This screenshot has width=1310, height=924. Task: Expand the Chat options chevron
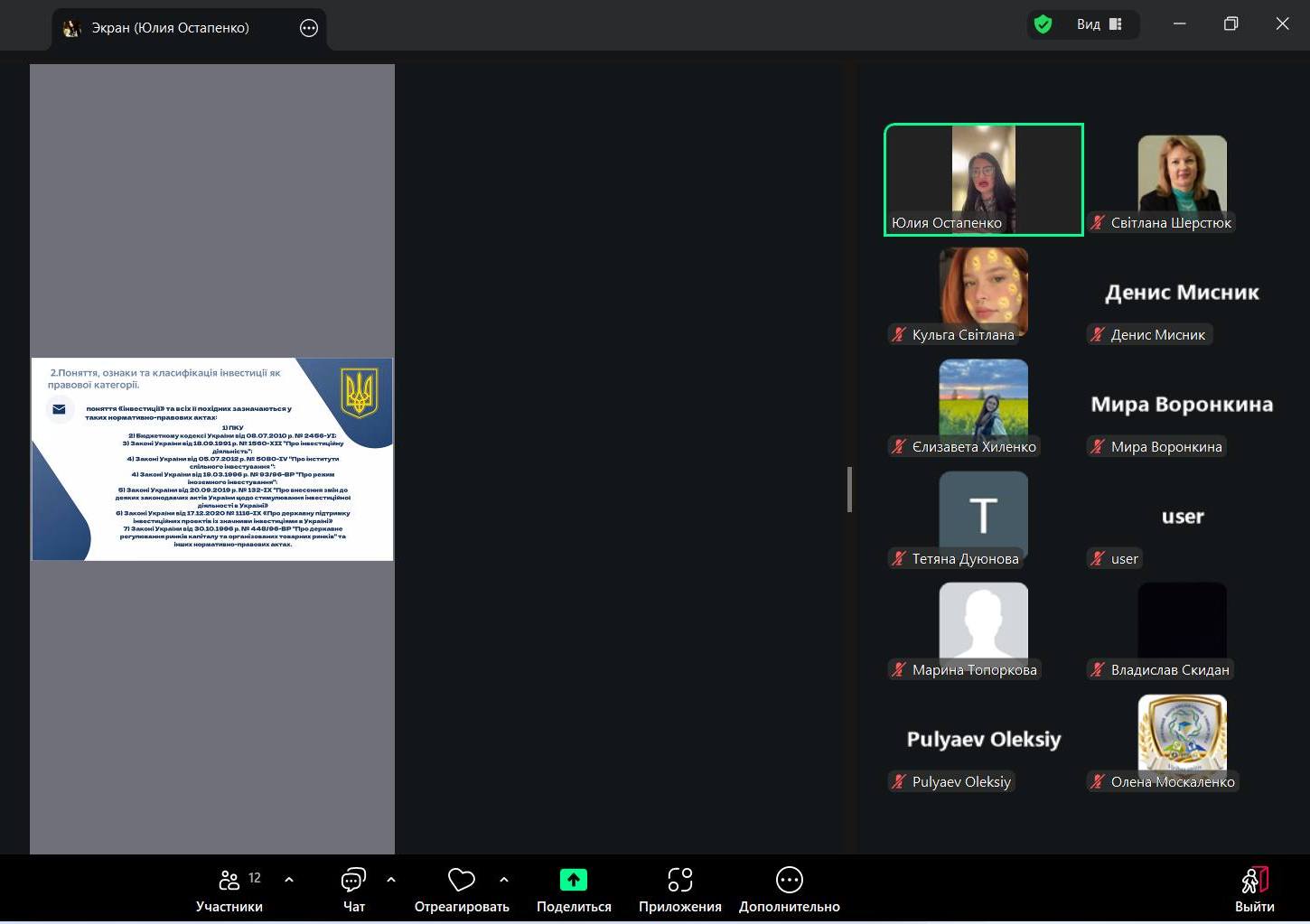pyautogui.click(x=391, y=879)
